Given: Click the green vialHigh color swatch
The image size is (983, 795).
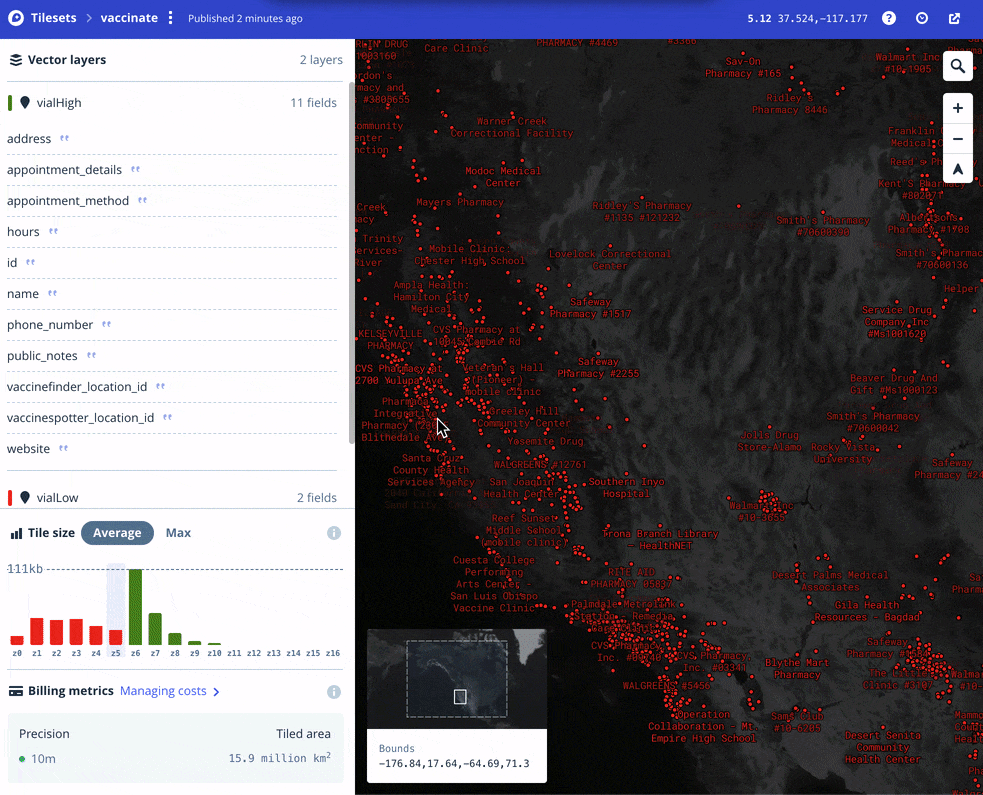Looking at the screenshot, I should click(9, 103).
